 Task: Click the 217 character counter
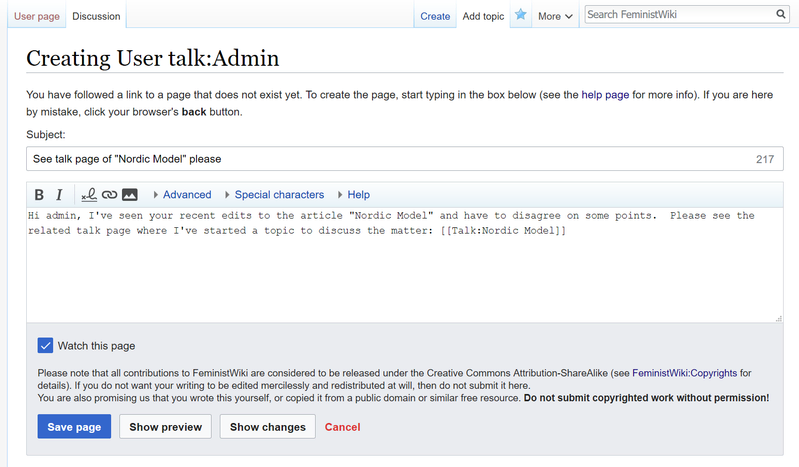[765, 159]
